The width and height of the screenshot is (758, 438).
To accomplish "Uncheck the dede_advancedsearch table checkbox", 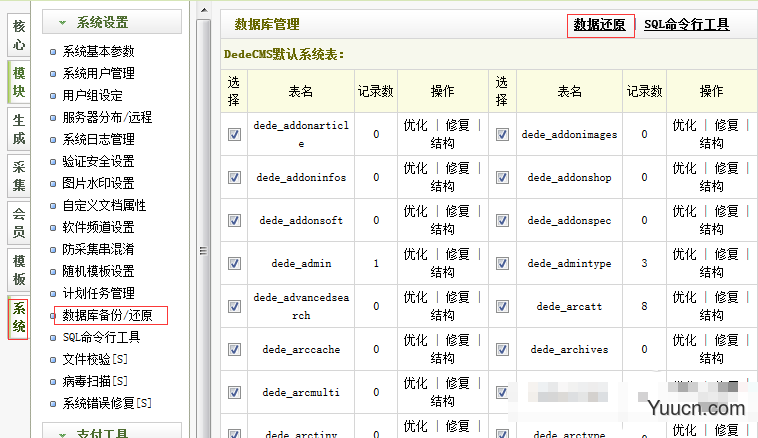I will click(234, 306).
